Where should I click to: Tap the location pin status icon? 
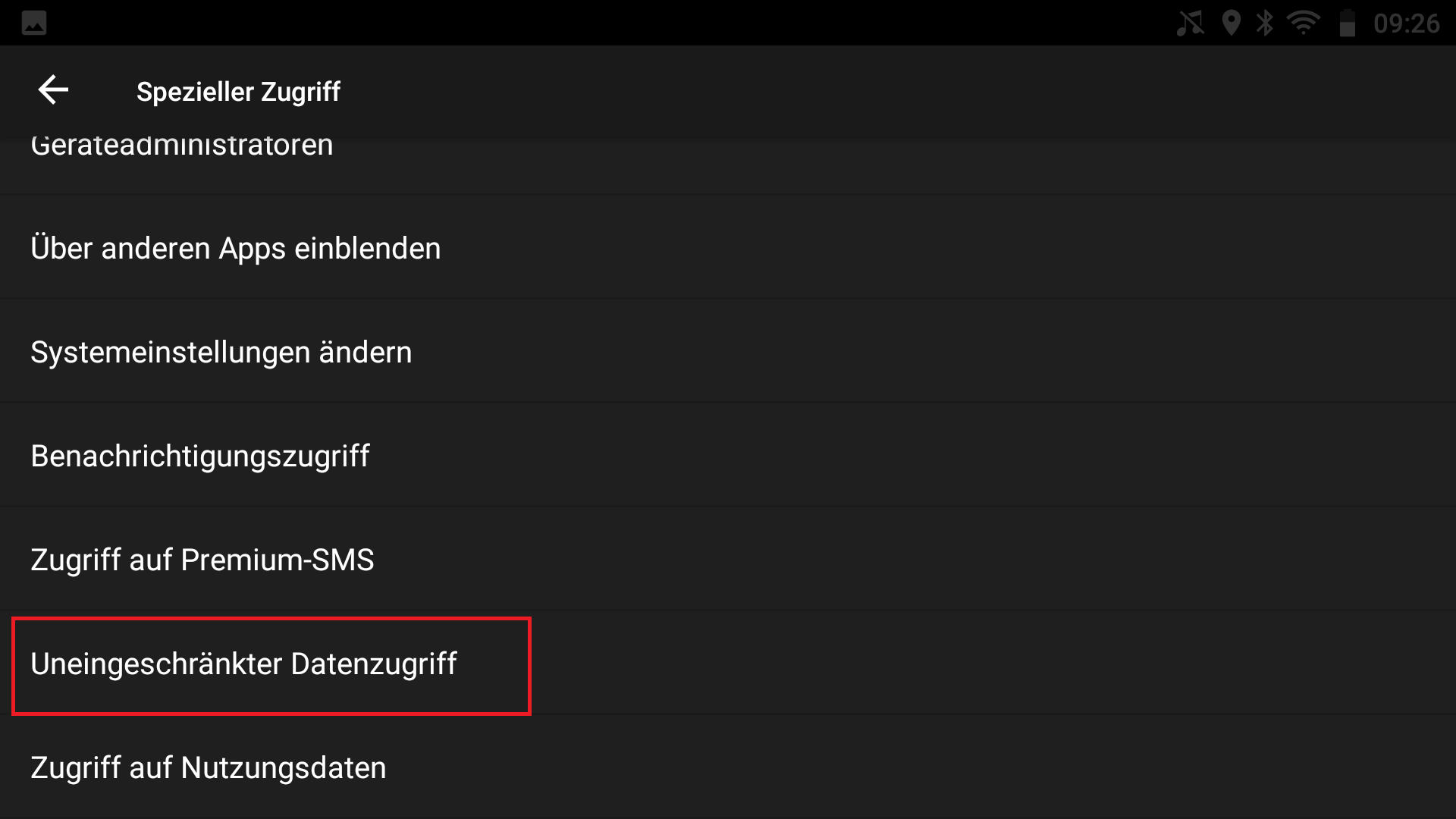[1232, 23]
